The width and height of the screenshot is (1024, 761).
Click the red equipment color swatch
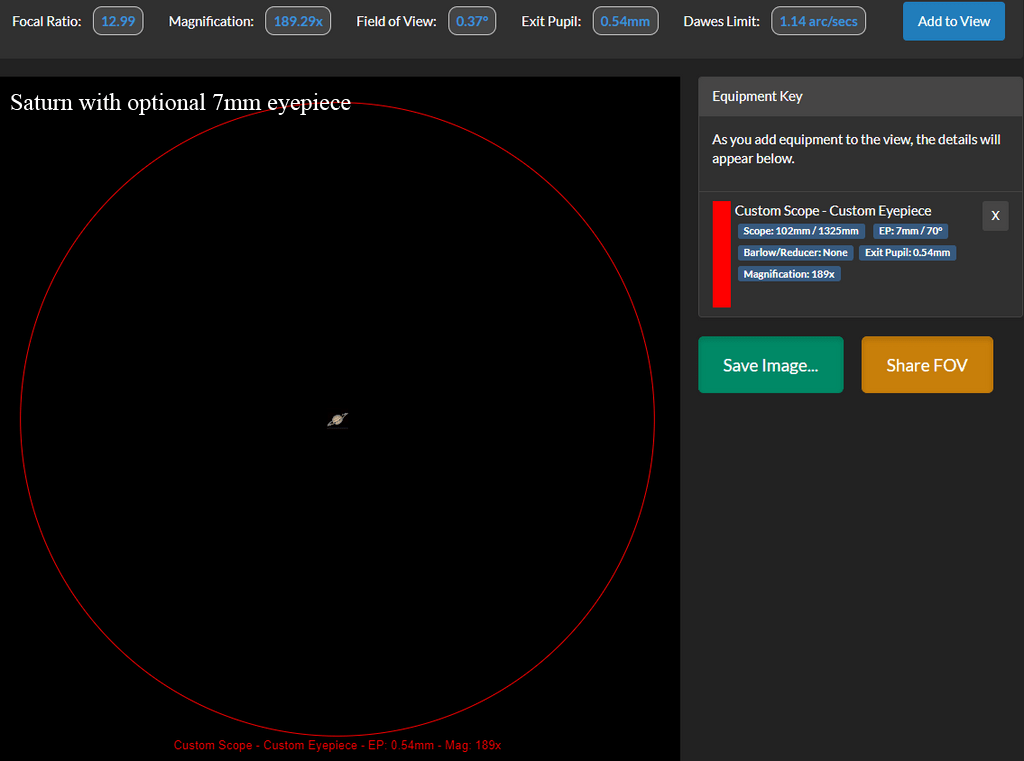coord(721,254)
